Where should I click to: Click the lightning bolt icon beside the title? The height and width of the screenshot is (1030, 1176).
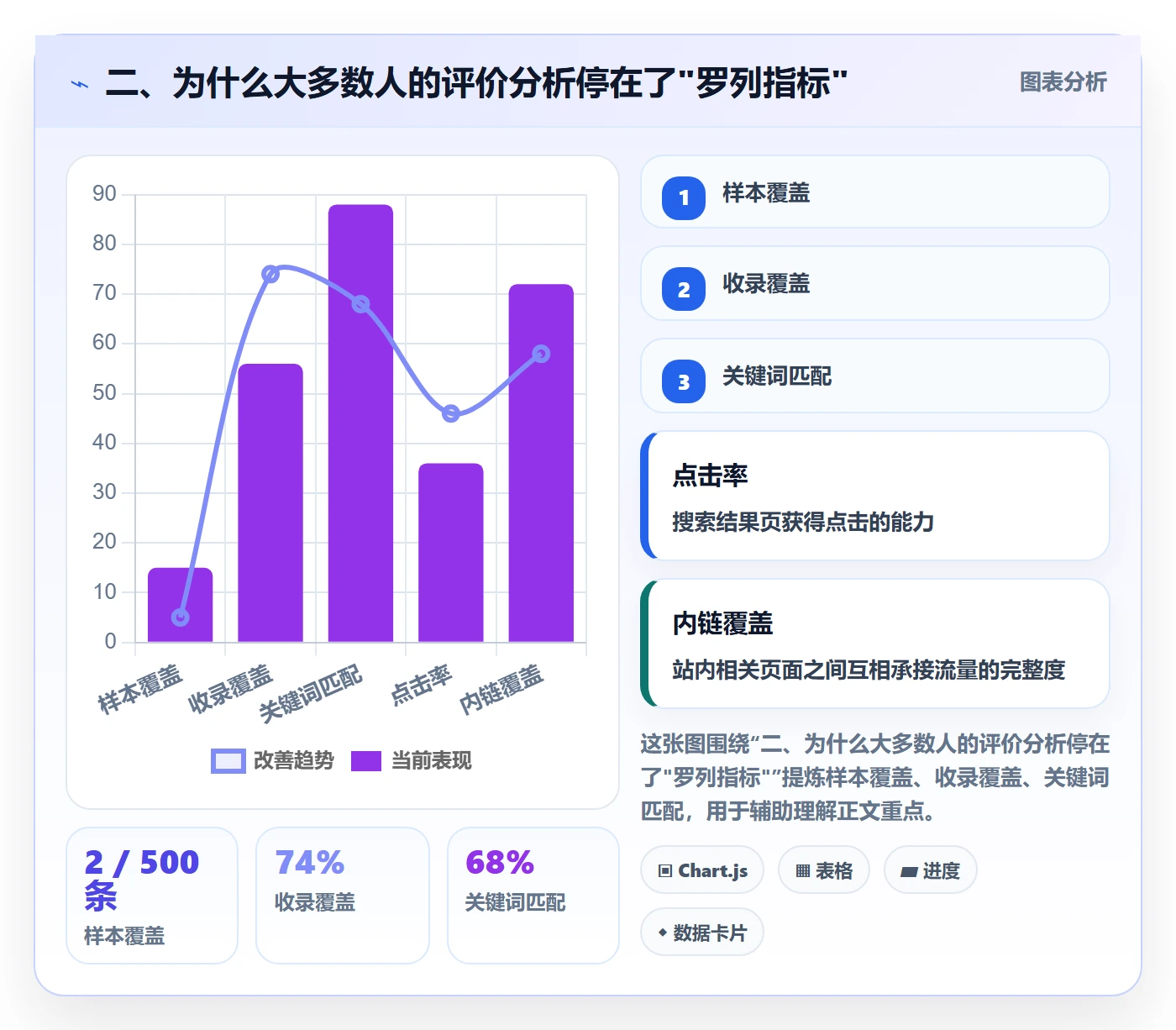pos(80,84)
